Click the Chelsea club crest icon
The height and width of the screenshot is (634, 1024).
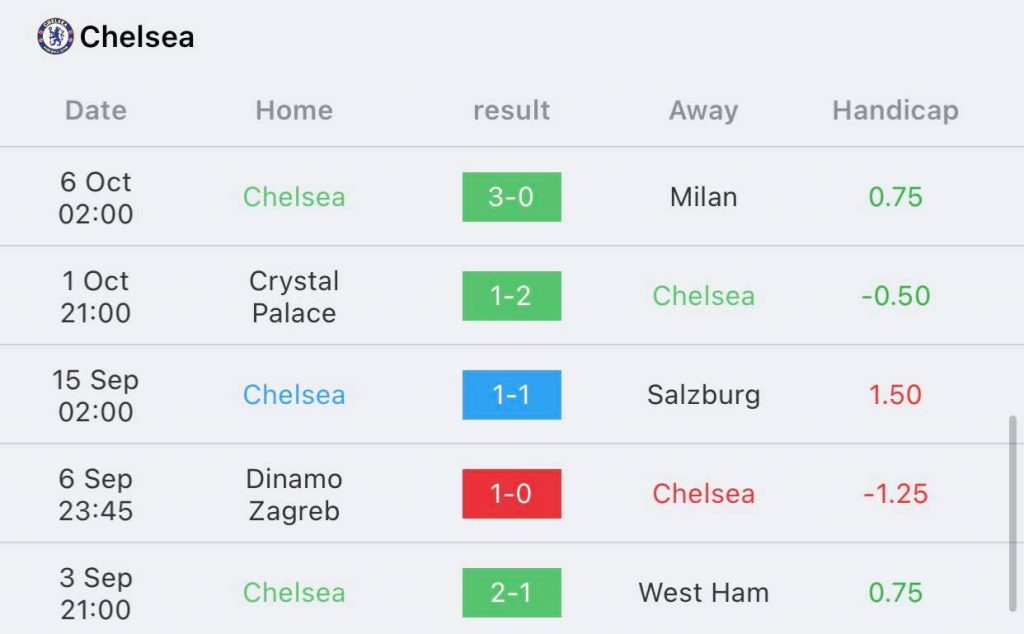tap(56, 36)
